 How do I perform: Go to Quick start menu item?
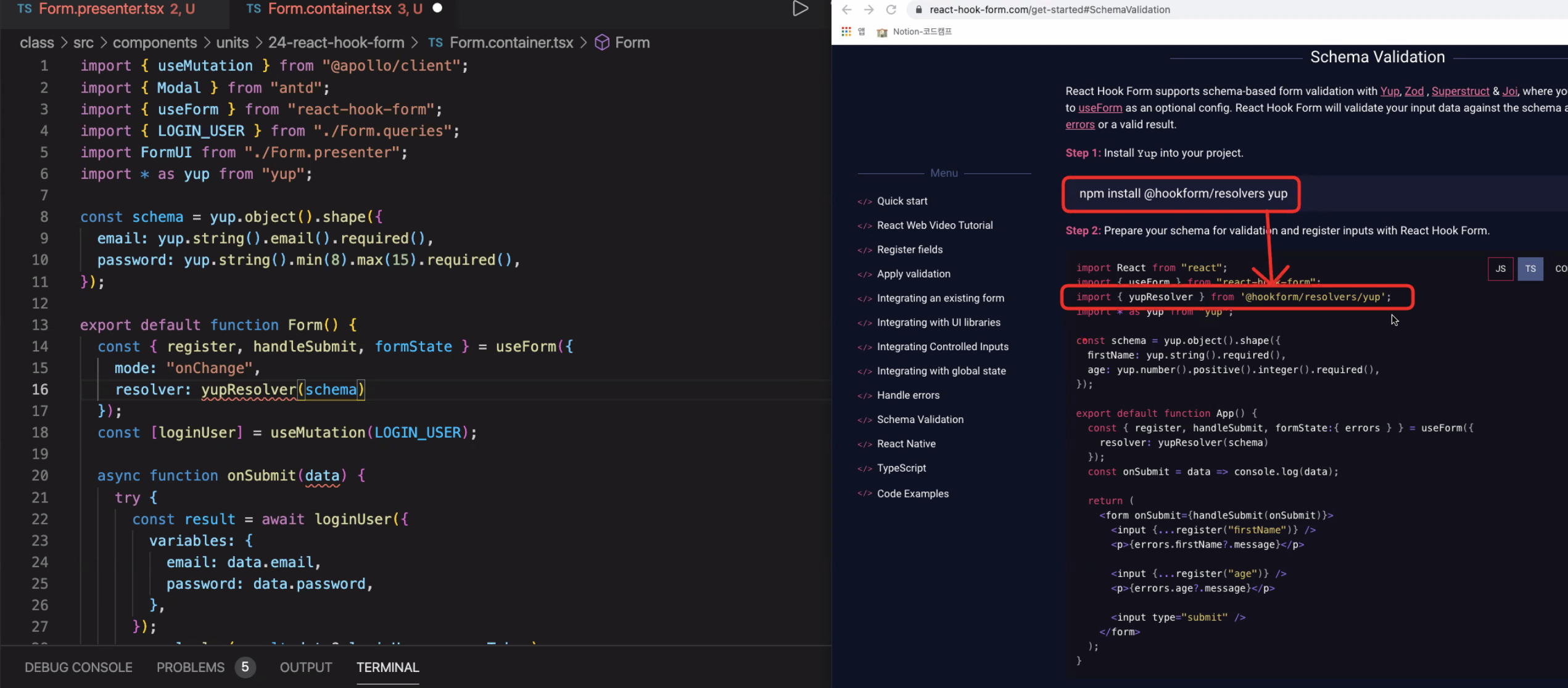(902, 201)
